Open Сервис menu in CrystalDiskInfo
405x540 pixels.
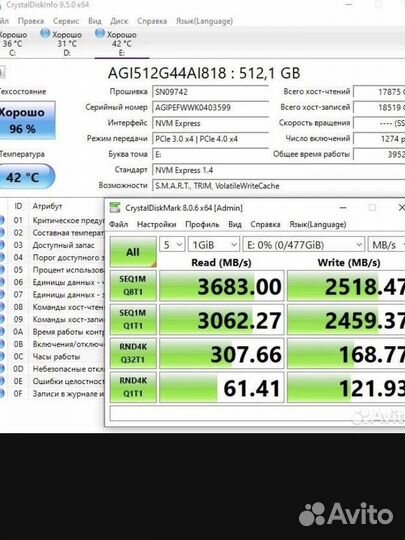[66, 21]
